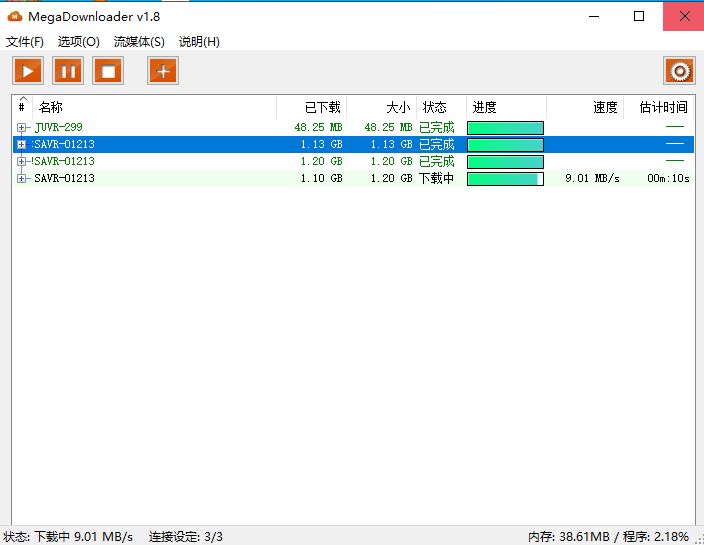Select the highlighted :SAVR-01213 row name

coord(63,145)
